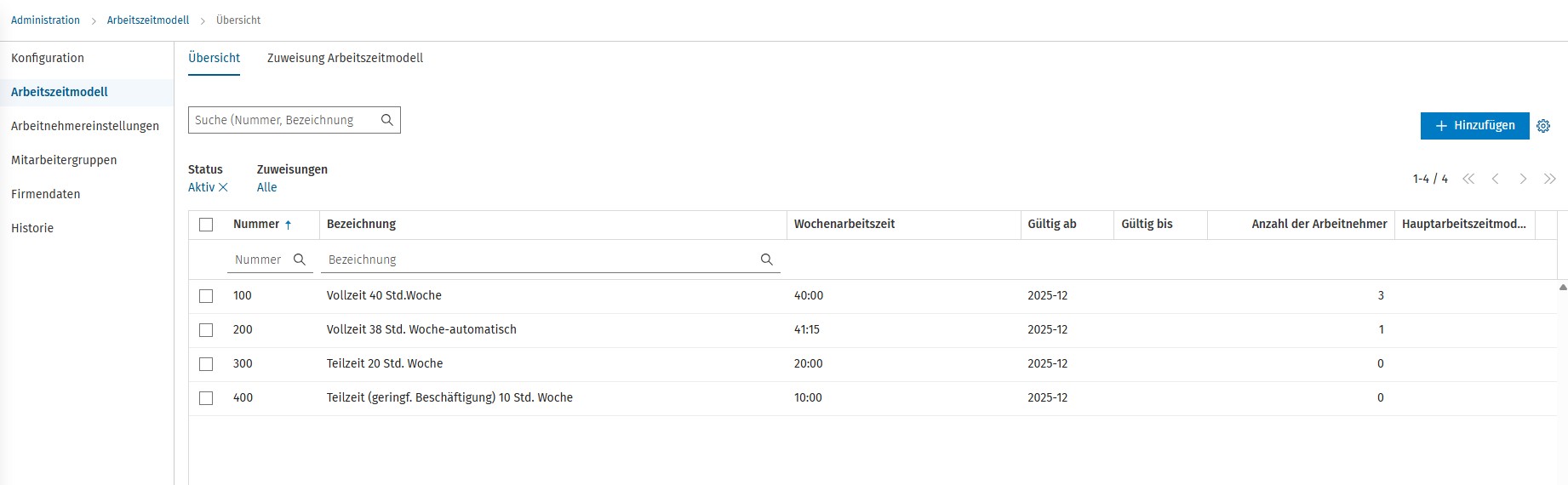Open table settings via the gear icon

pos(1543,126)
